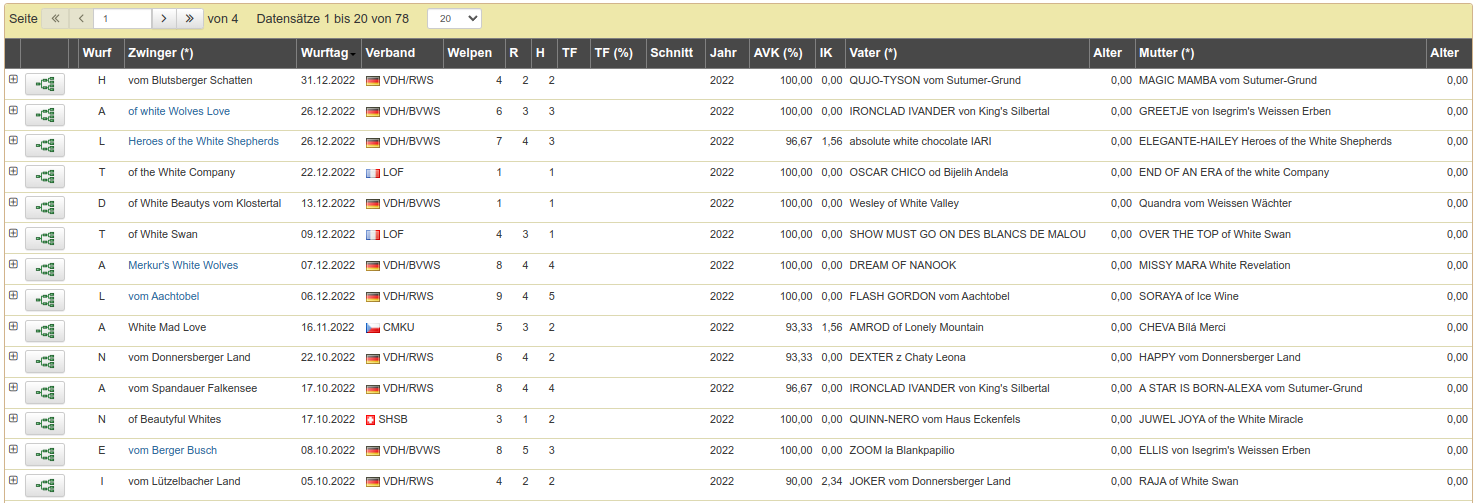Expand row details for of White Swan
This screenshot has height=503, width=1475.
pyautogui.click(x=13, y=234)
